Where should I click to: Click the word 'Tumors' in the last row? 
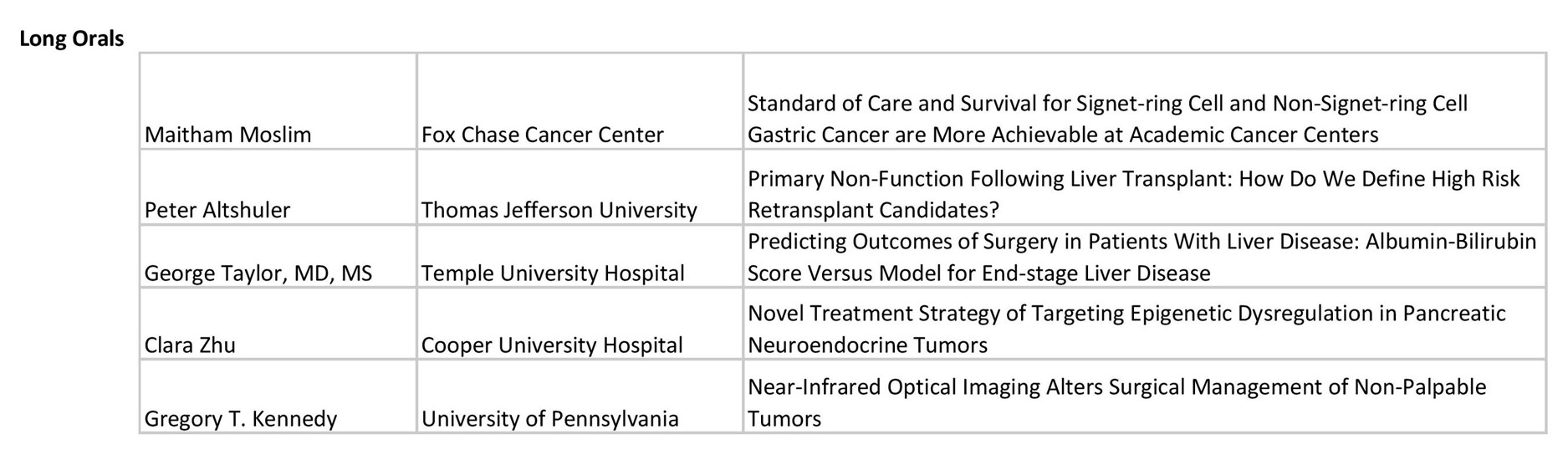coord(784,419)
